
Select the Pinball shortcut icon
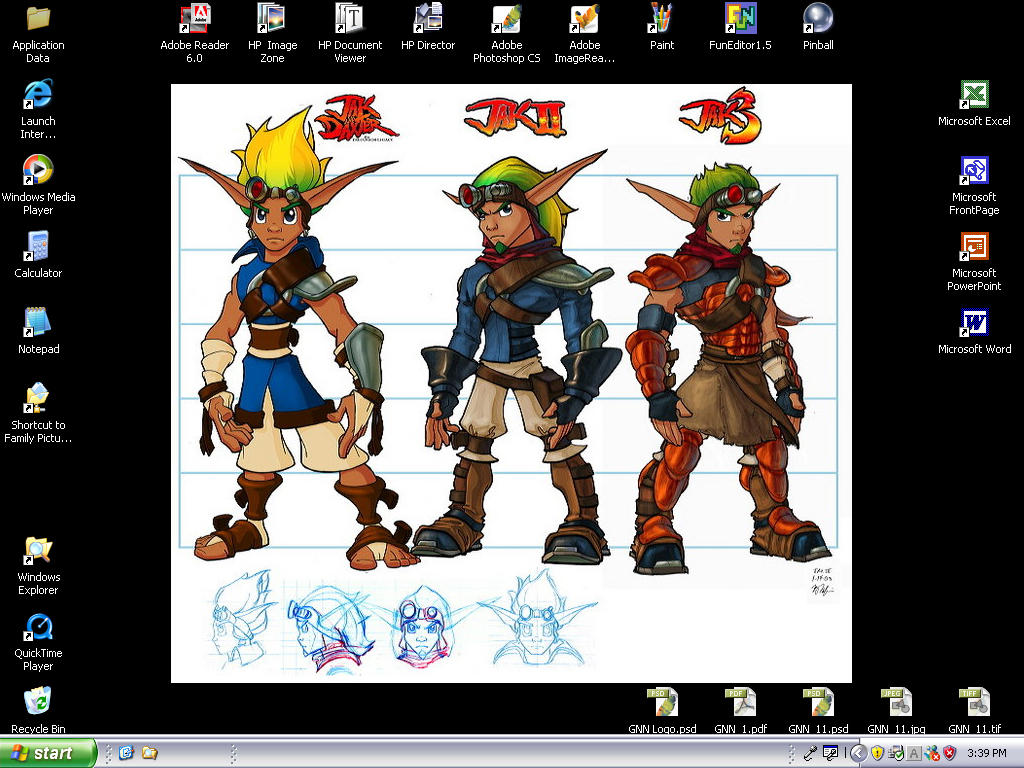click(818, 27)
